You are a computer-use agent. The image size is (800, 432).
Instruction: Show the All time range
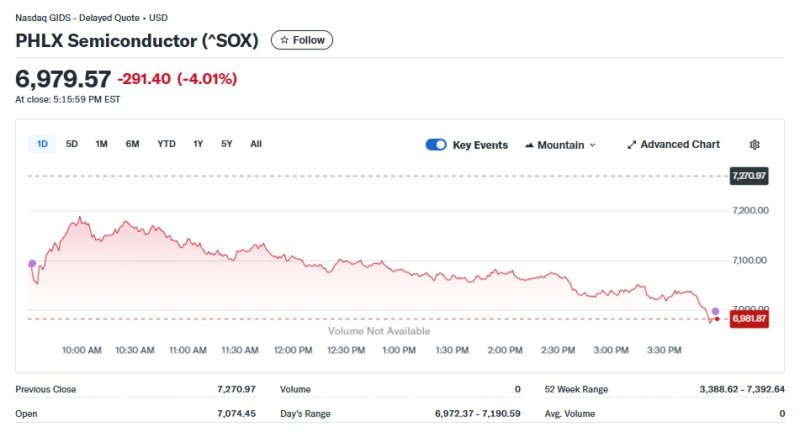tap(256, 144)
